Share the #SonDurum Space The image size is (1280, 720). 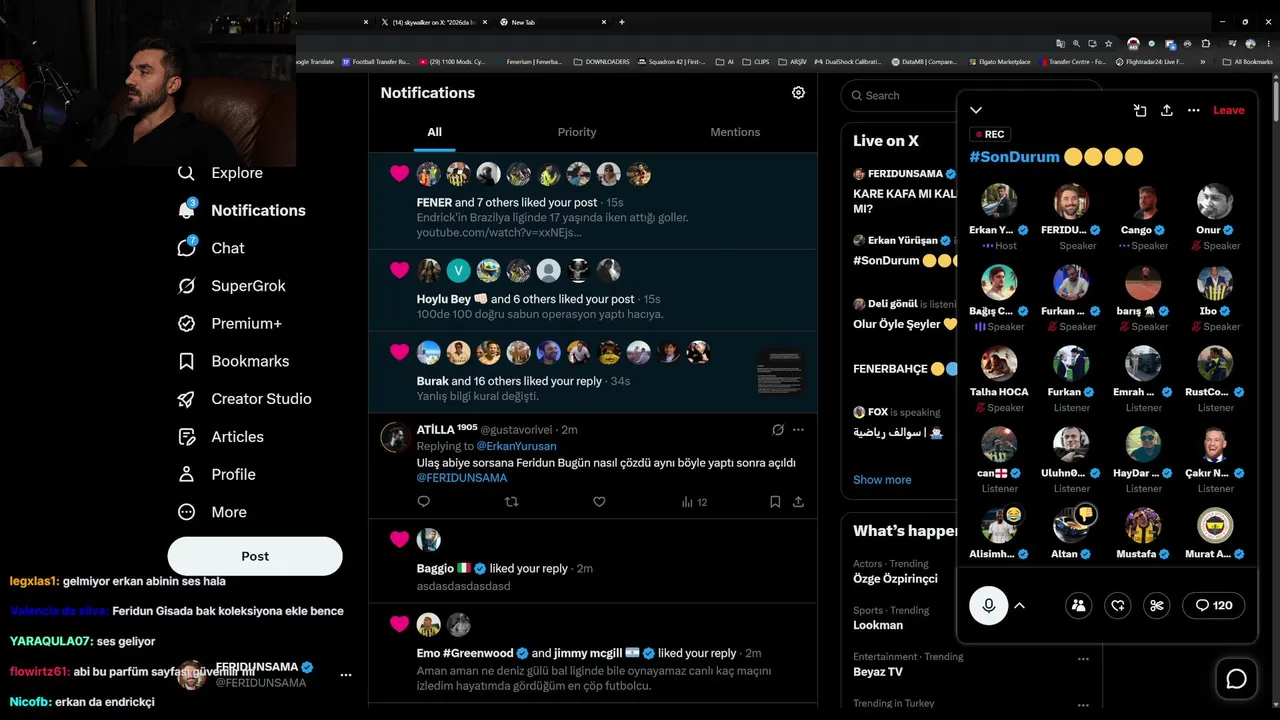1166,110
